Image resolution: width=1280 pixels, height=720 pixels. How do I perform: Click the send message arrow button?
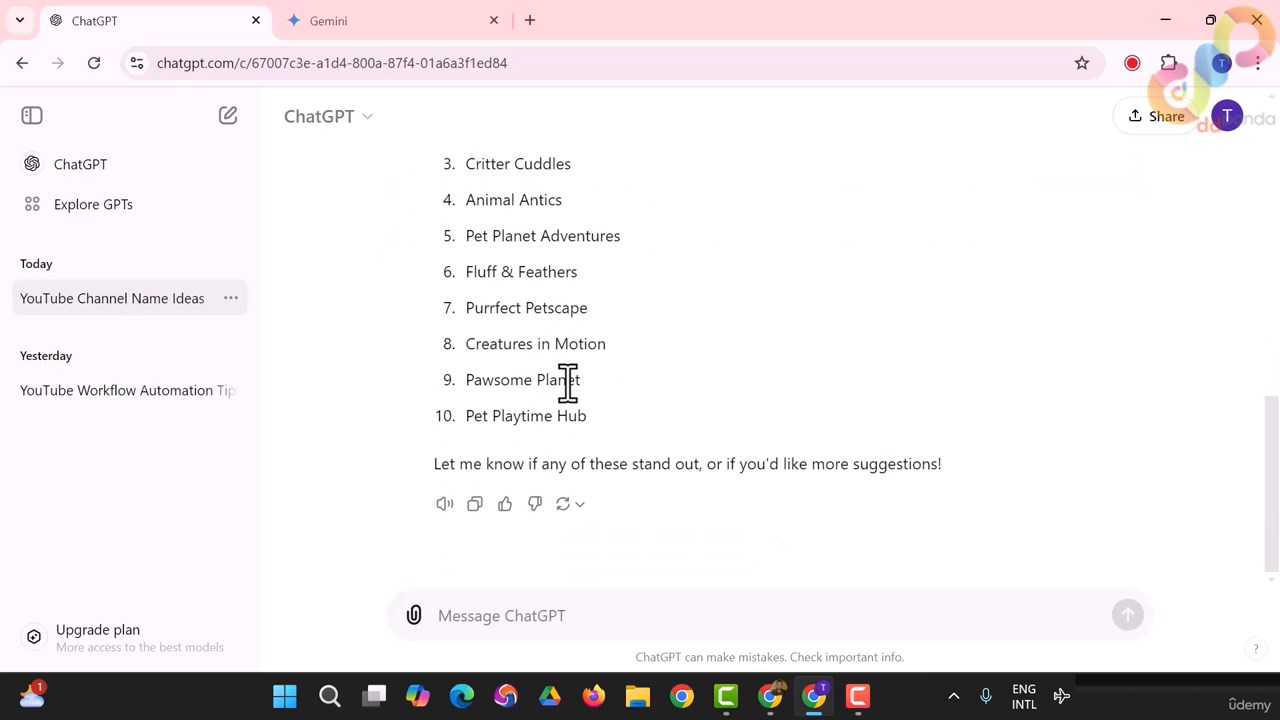click(x=1128, y=615)
